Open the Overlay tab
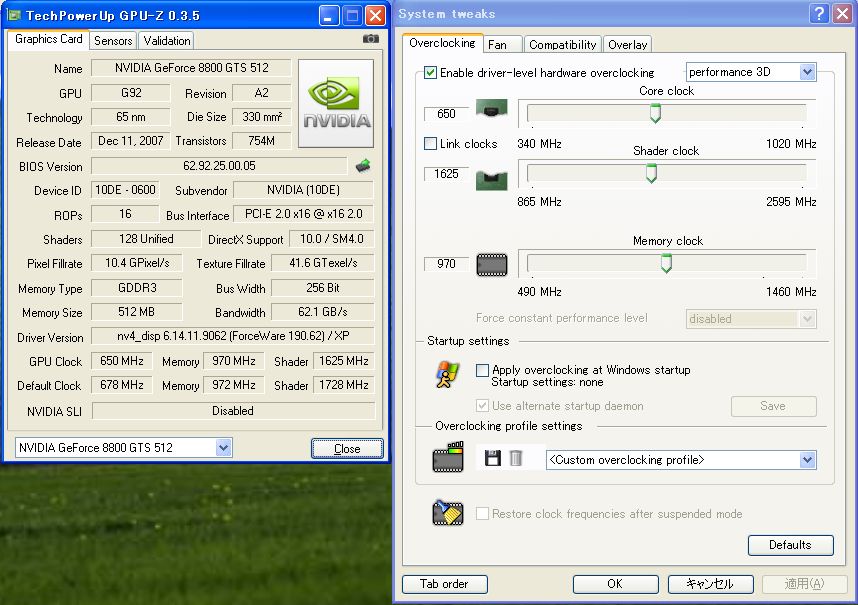 coord(628,45)
